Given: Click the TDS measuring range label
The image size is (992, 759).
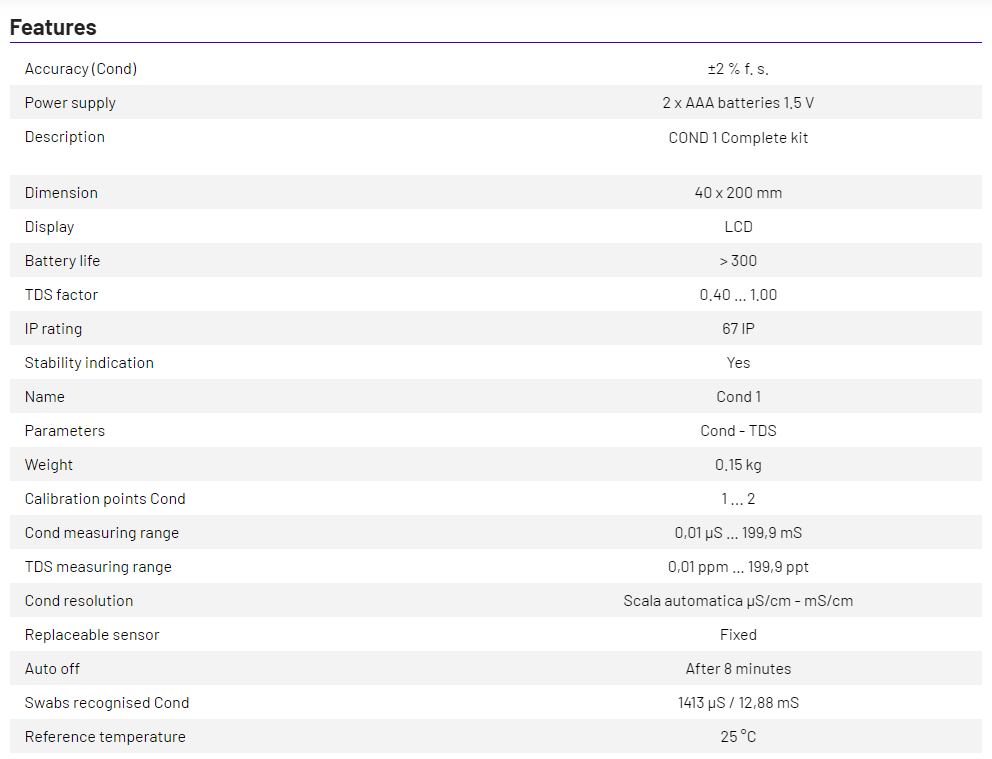Looking at the screenshot, I should point(98,567).
